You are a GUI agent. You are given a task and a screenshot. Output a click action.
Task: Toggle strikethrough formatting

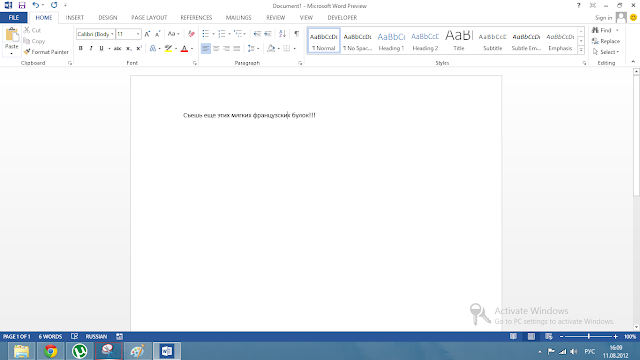click(x=117, y=48)
